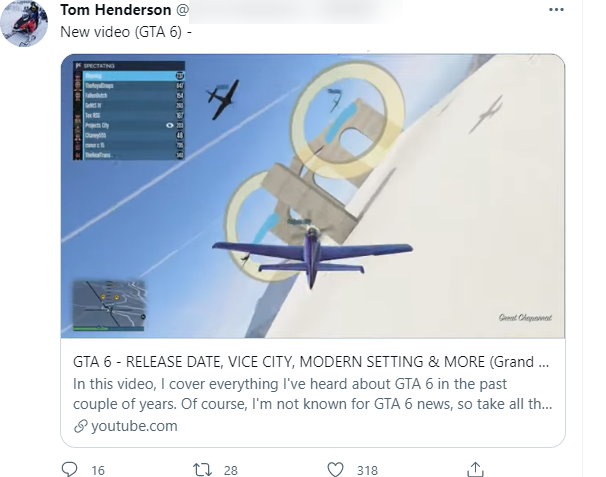Open Tom Henderson's snowmobile profile picture
606x477 pixels.
pos(24,23)
